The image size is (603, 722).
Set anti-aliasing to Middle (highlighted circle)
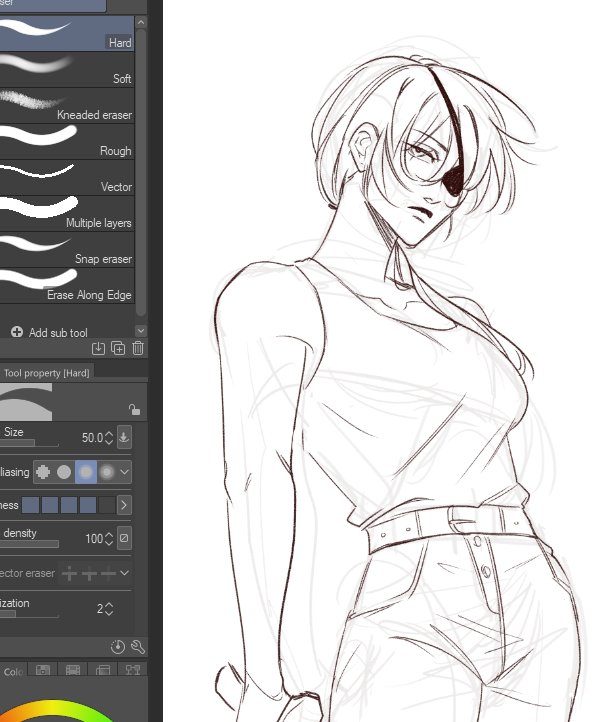[x=86, y=472]
